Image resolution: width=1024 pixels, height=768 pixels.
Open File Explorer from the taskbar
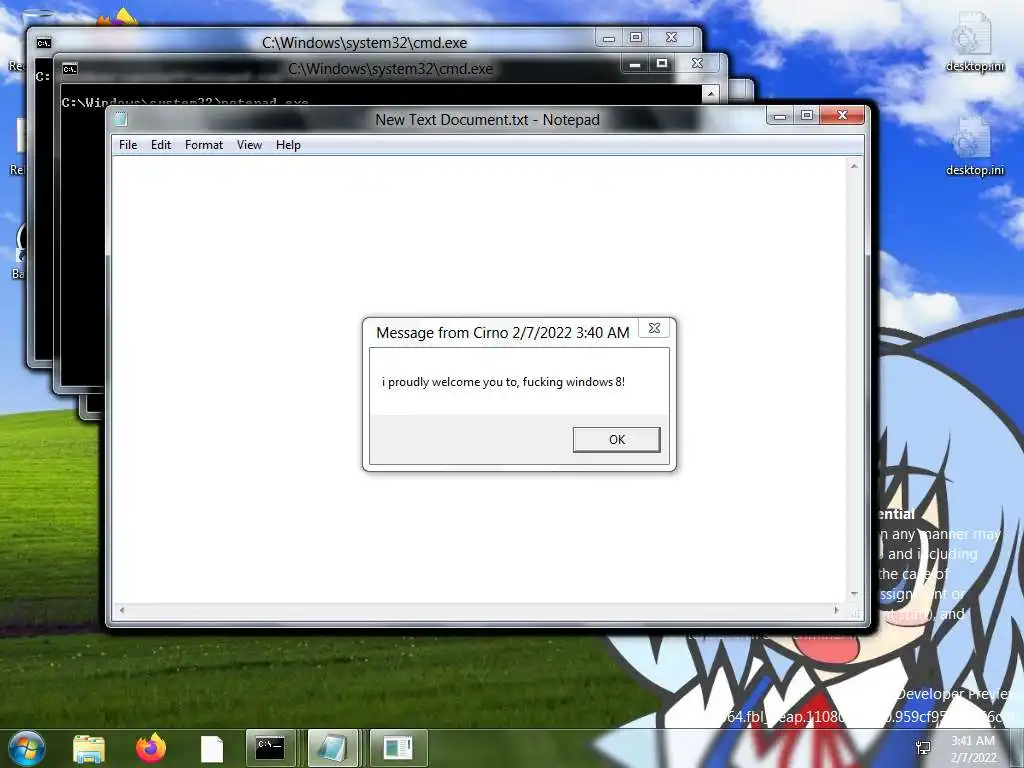[x=89, y=748]
